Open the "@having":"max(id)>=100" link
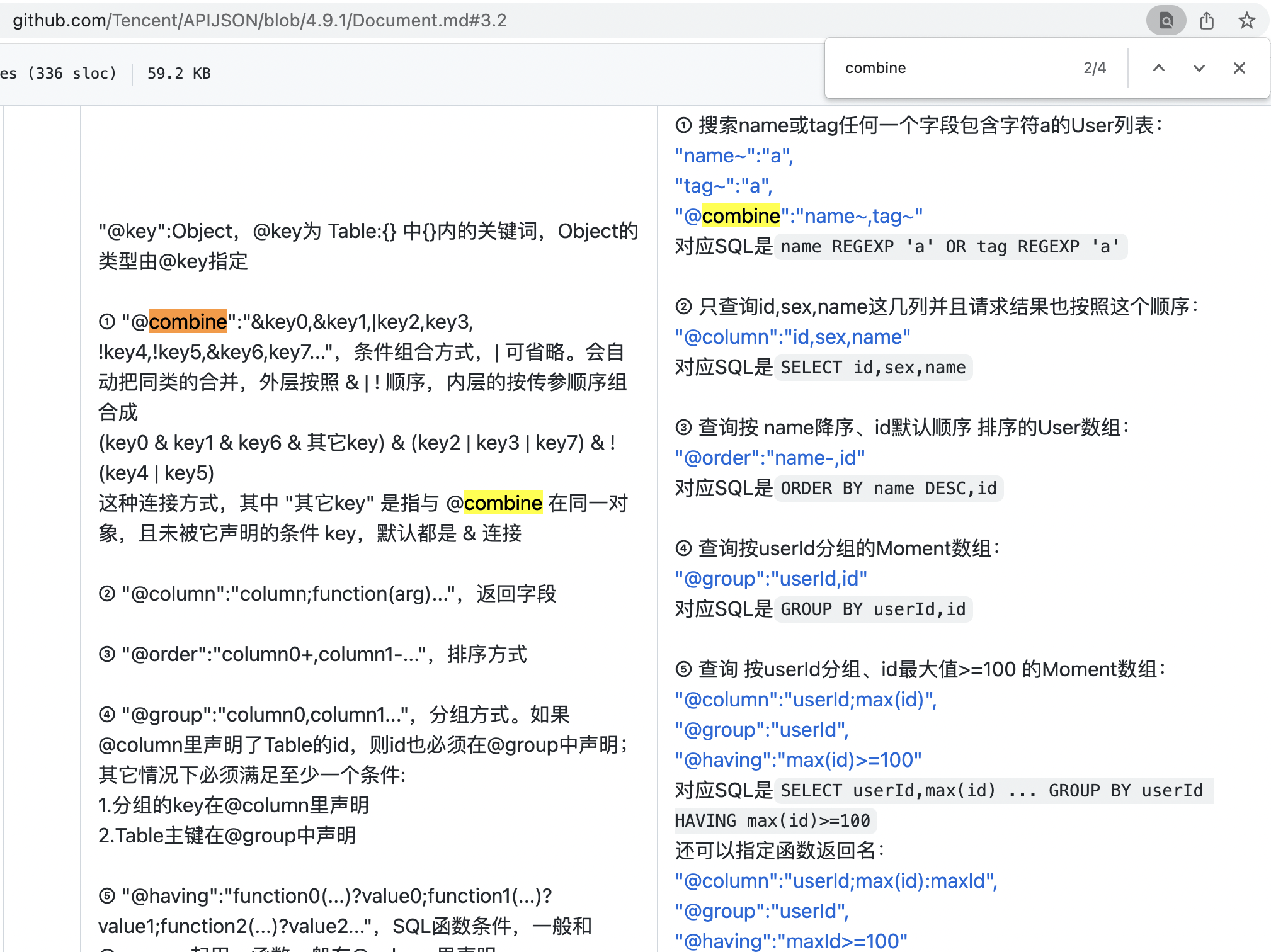This screenshot has width=1271, height=952. 797,760
